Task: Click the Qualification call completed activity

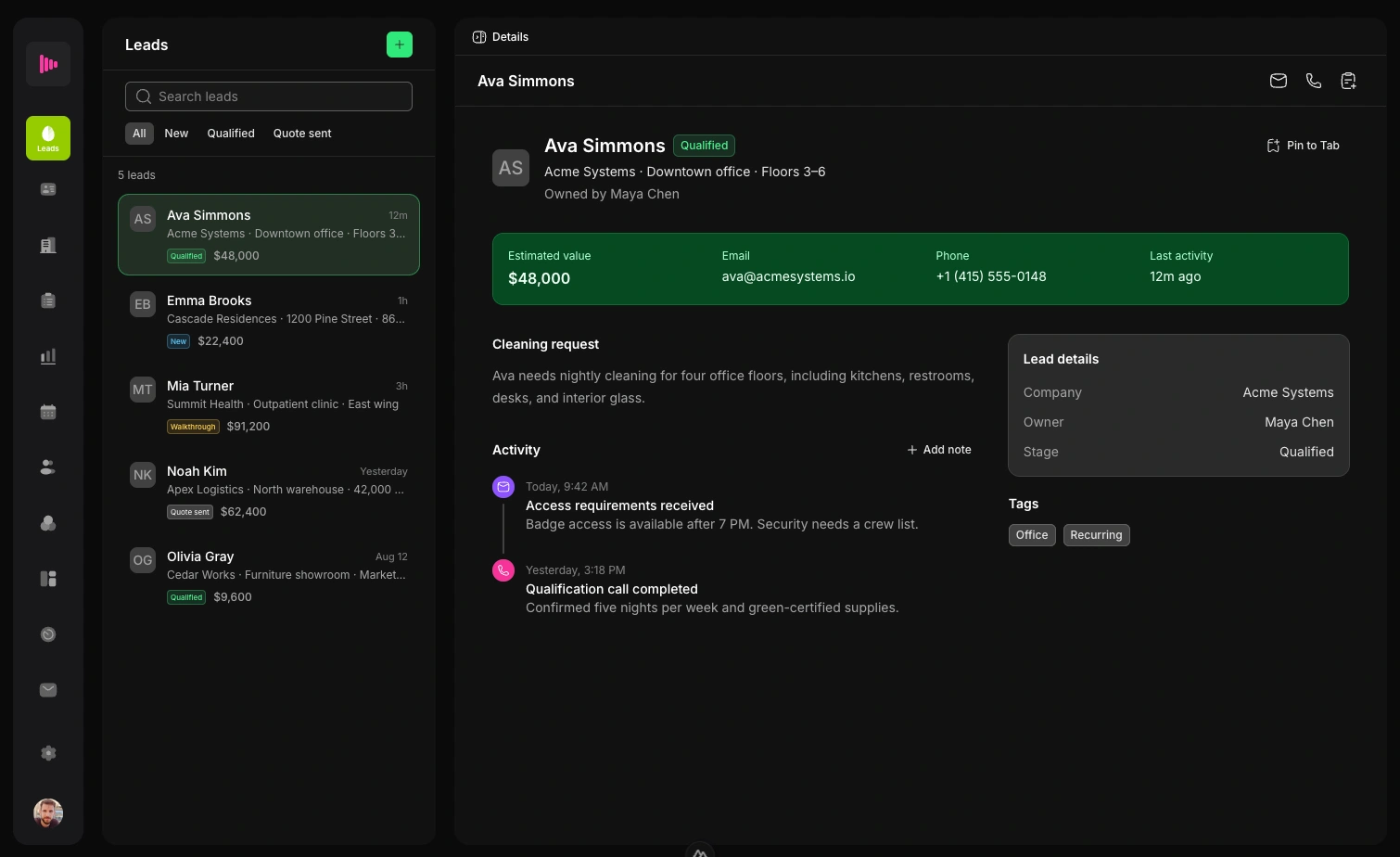Action: coord(612,589)
